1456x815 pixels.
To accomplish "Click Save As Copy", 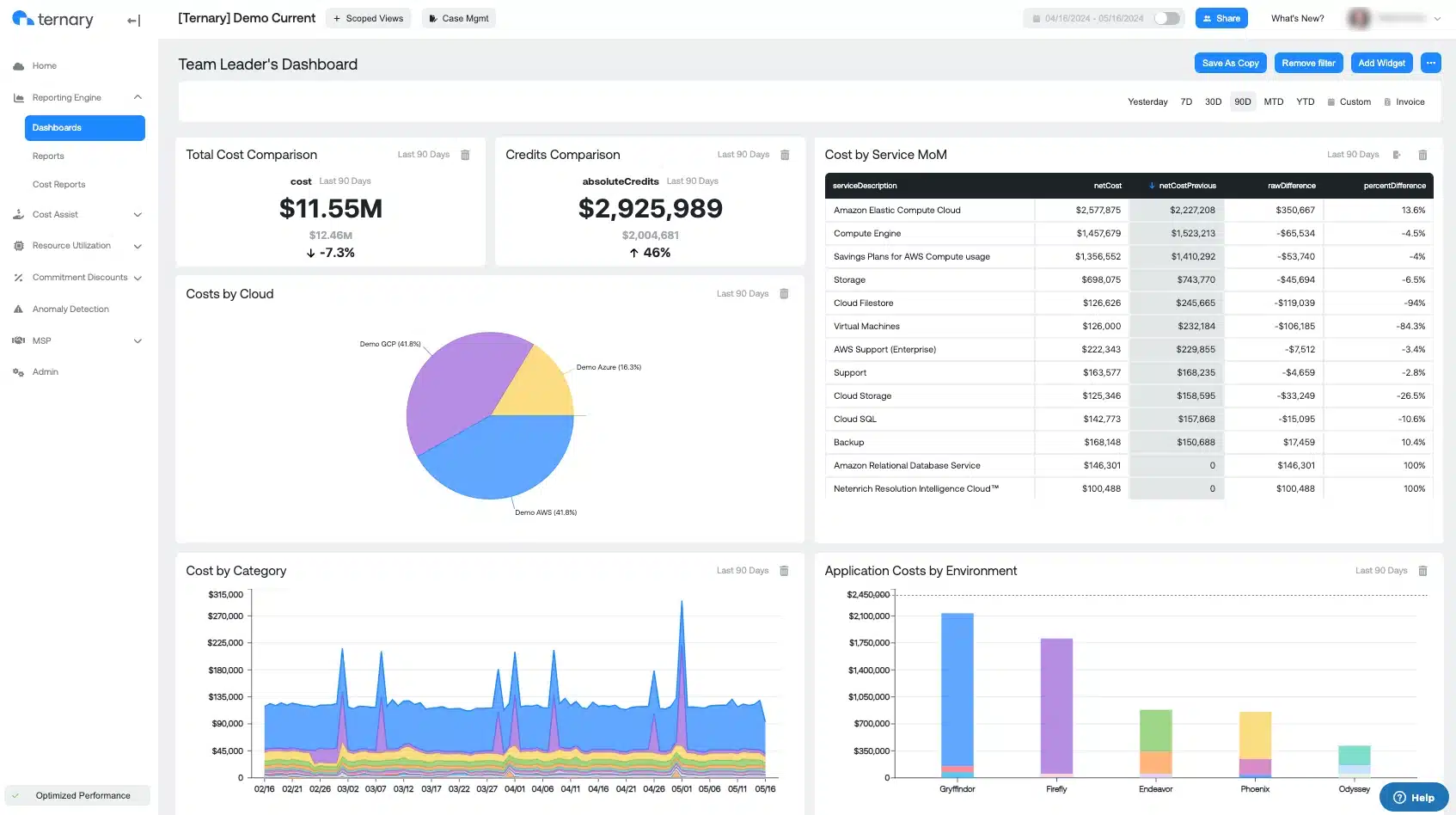I will pos(1230,63).
